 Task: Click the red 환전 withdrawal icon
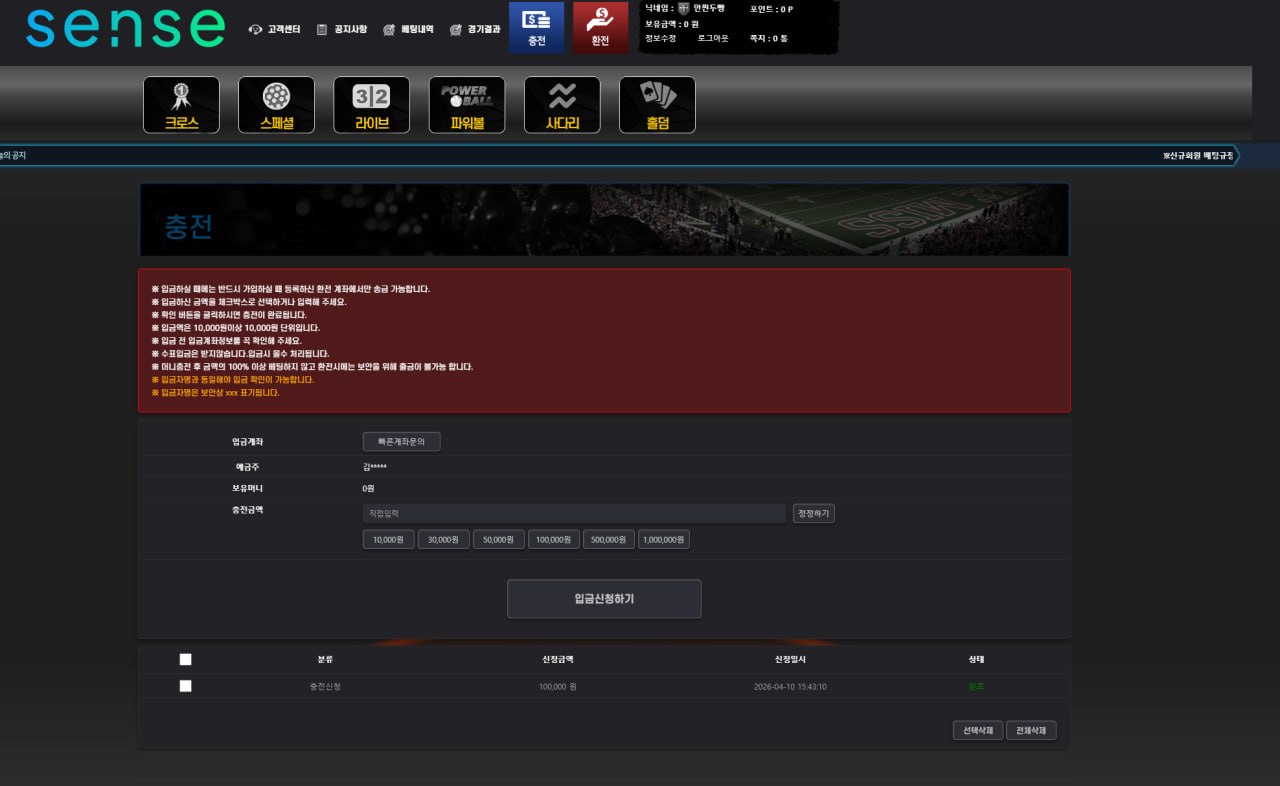pyautogui.click(x=600, y=27)
